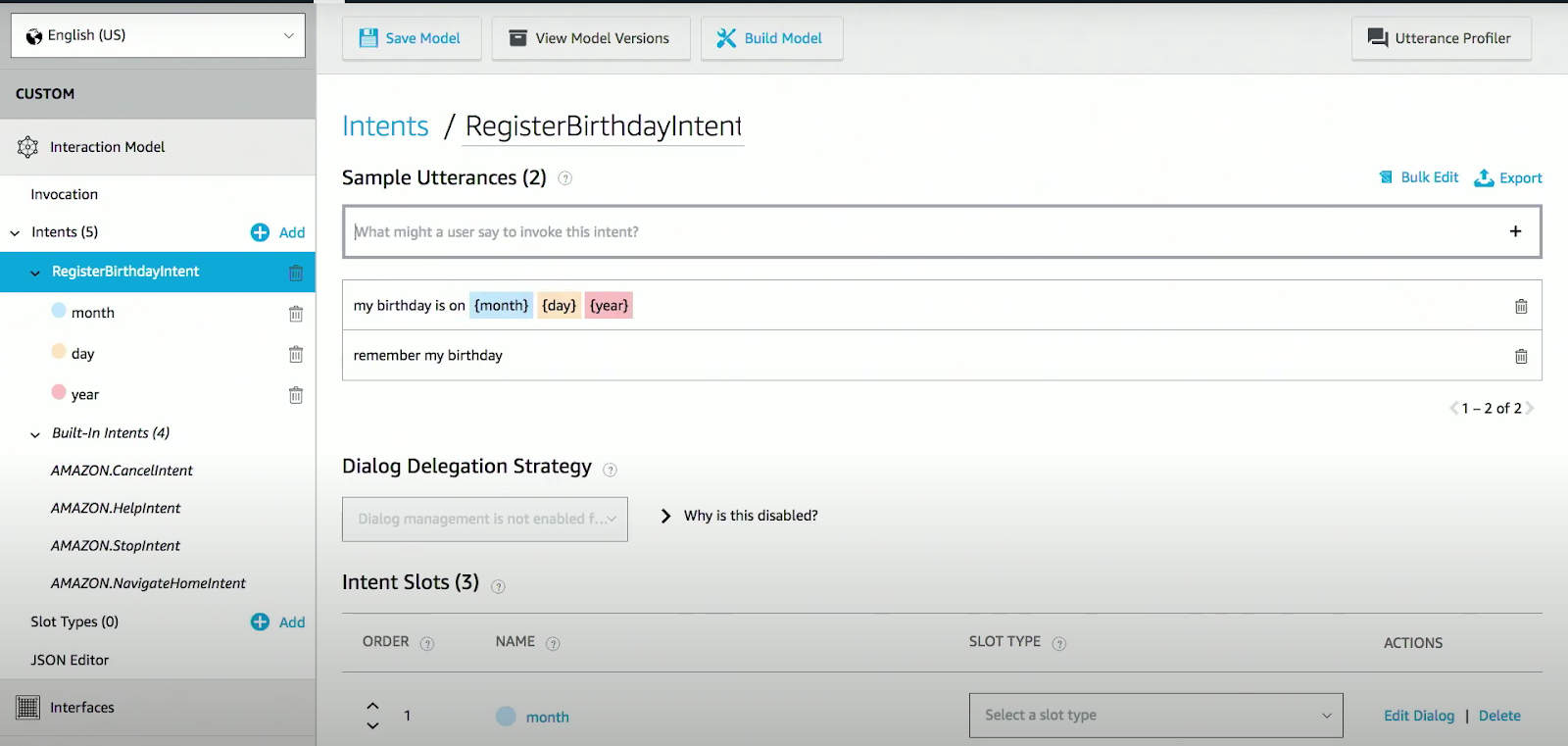Click the Export upload icon
This screenshot has height=746, width=1568.
(x=1485, y=177)
